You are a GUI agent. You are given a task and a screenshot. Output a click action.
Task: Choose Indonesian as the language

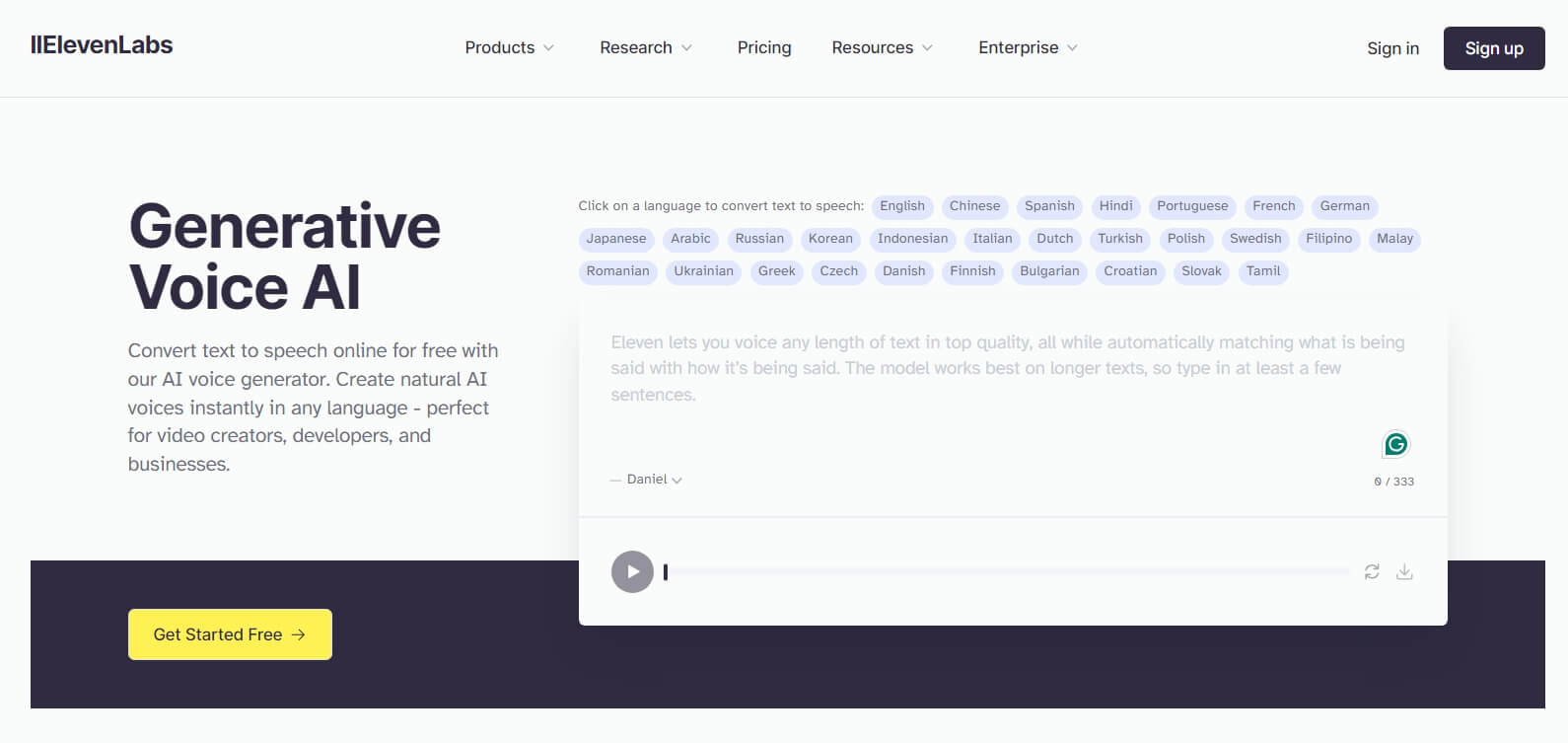912,239
